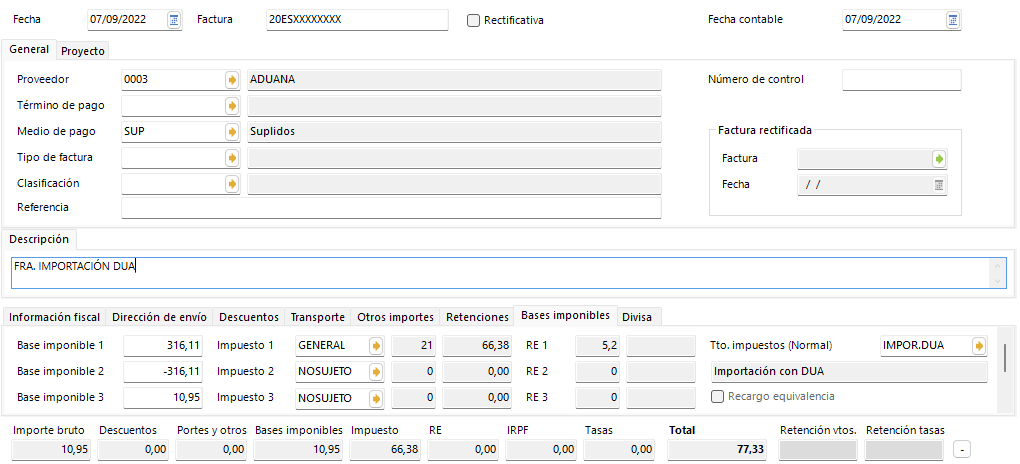The image size is (1020, 464).
Task: Click the Medio de pago lookup arrow
Action: pyautogui.click(x=232, y=131)
